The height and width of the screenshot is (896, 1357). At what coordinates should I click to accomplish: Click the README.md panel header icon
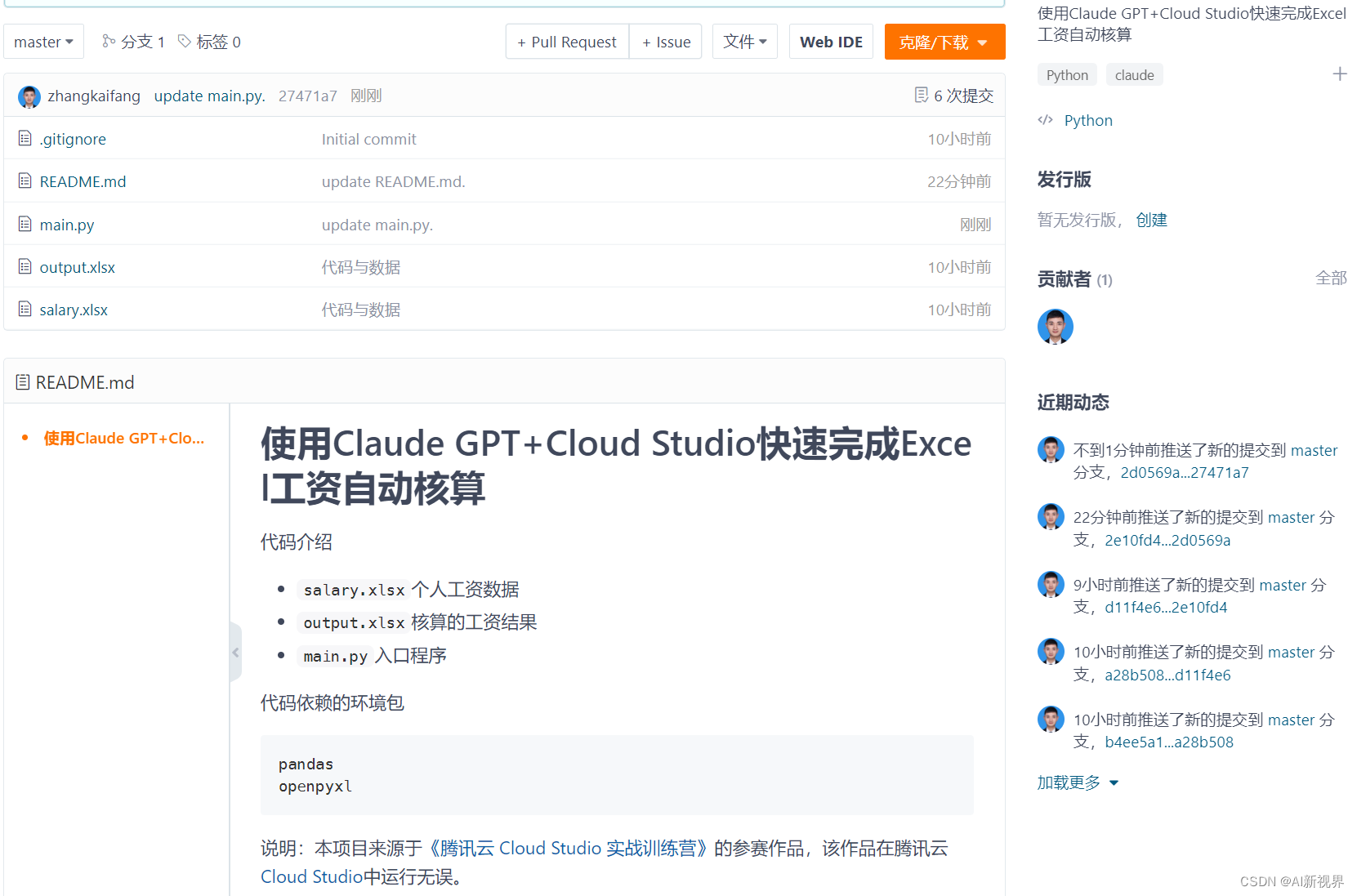tap(23, 382)
